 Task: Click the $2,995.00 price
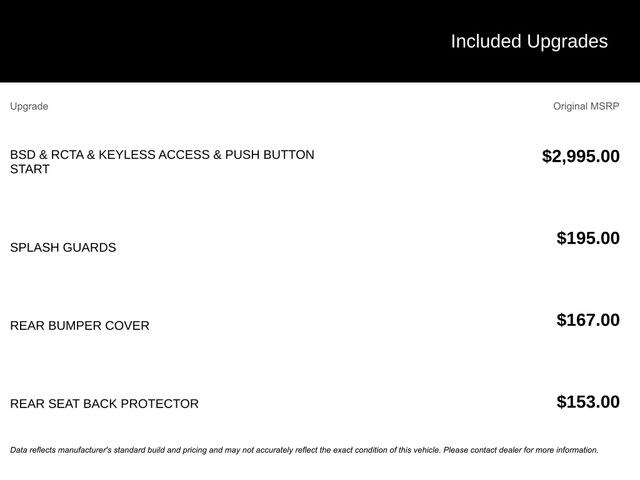[x=580, y=156]
